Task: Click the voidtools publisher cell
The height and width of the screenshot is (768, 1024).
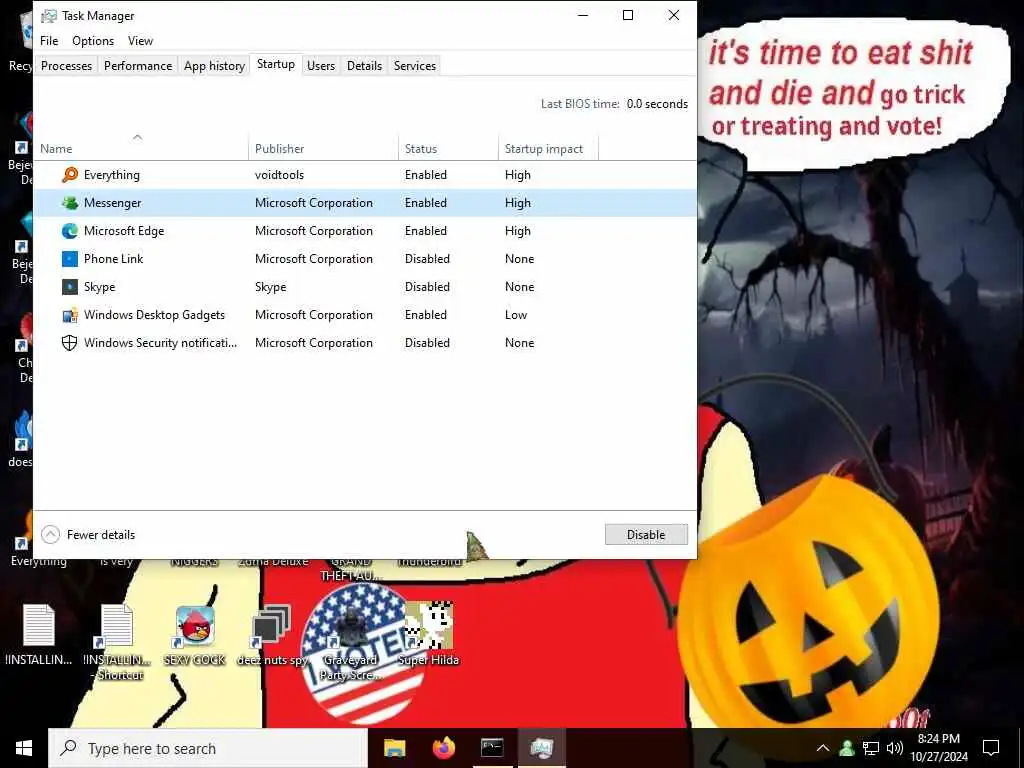Action: click(280, 174)
